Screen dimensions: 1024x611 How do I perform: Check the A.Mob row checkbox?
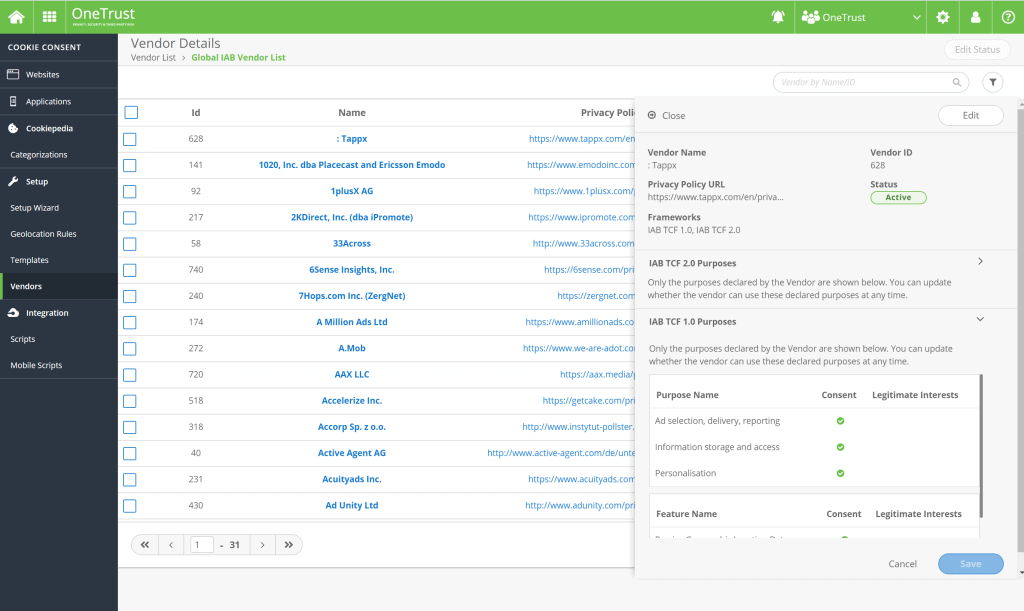click(130, 349)
